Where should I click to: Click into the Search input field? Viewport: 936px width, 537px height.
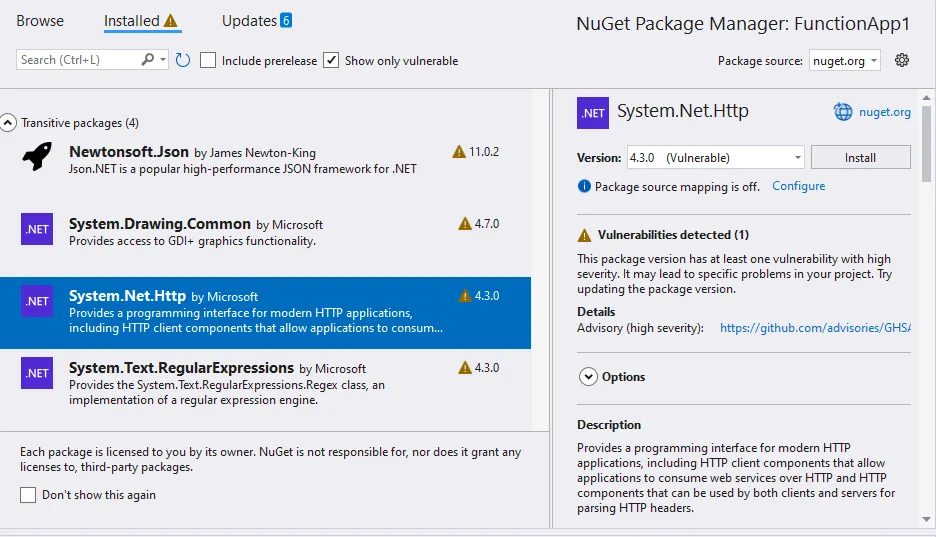(78, 60)
